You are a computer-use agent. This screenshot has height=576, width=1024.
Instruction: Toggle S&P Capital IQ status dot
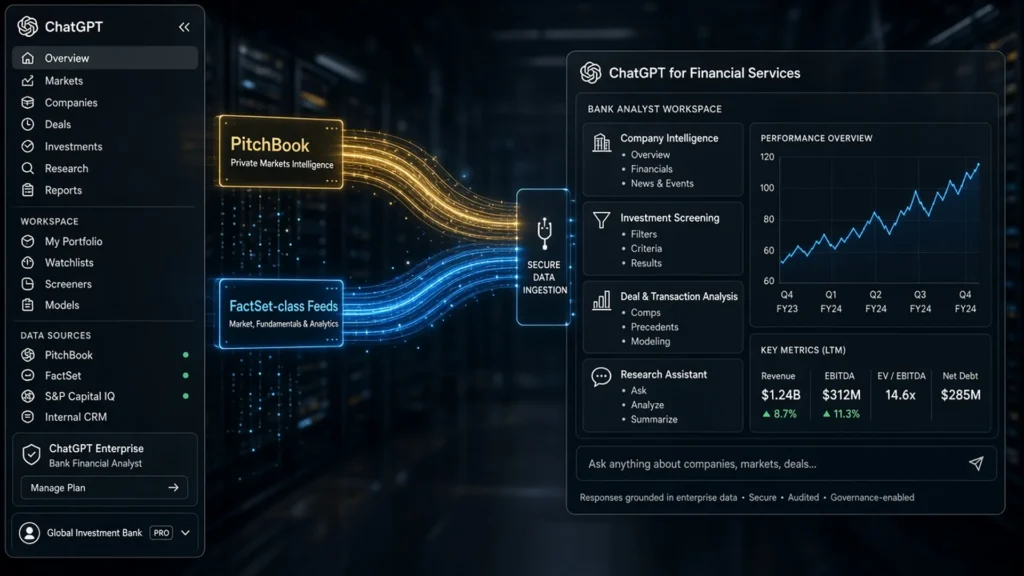click(185, 396)
